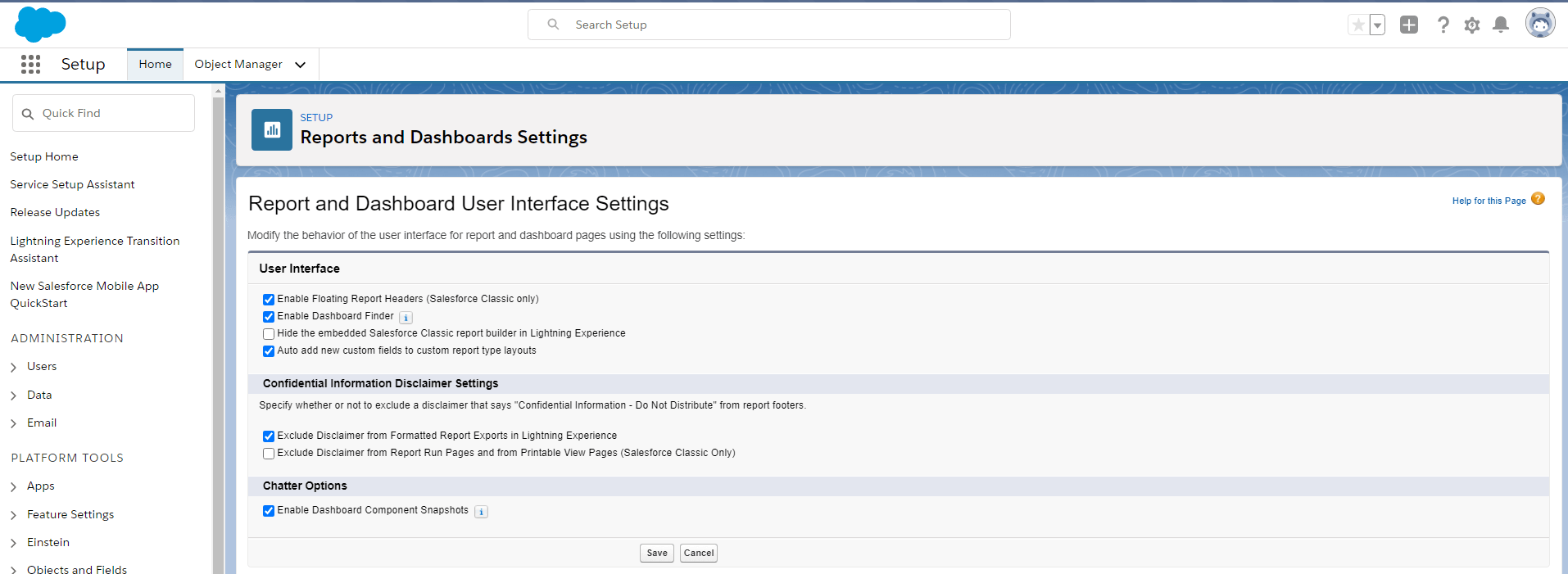Toggle Enable Floating Report Headers checkbox
The image size is (1568, 574).
pyautogui.click(x=269, y=300)
